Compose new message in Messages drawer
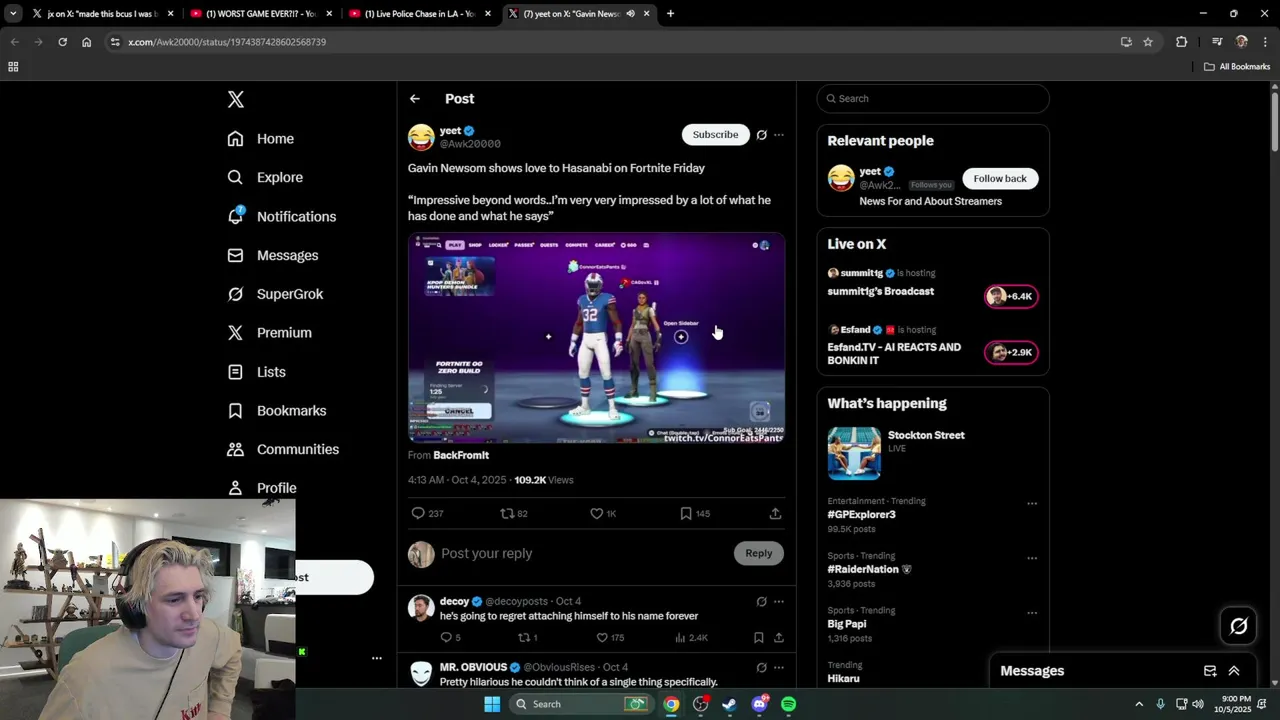 pos(1210,671)
